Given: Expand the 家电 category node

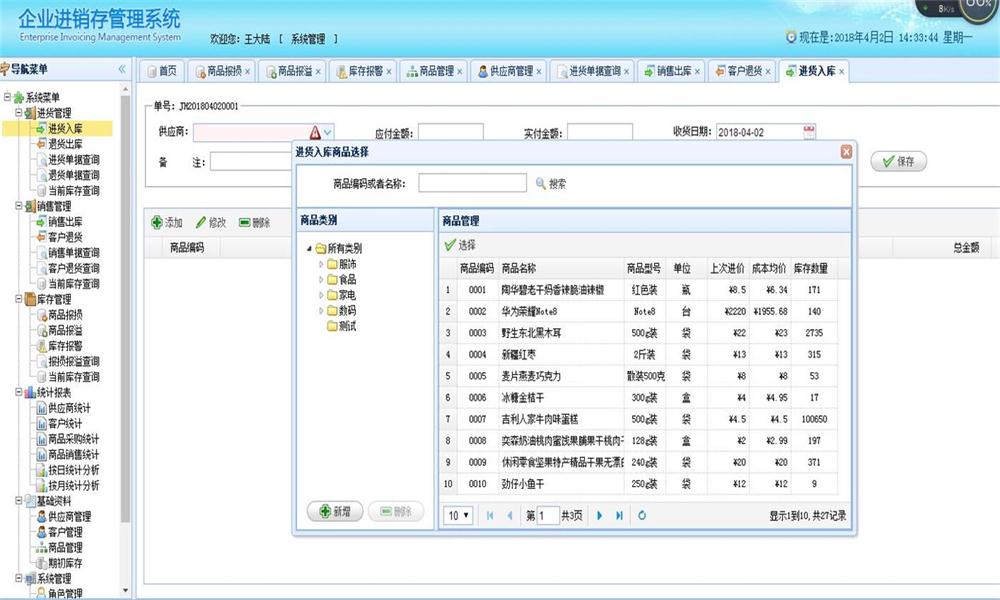Looking at the screenshot, I should coord(321,295).
